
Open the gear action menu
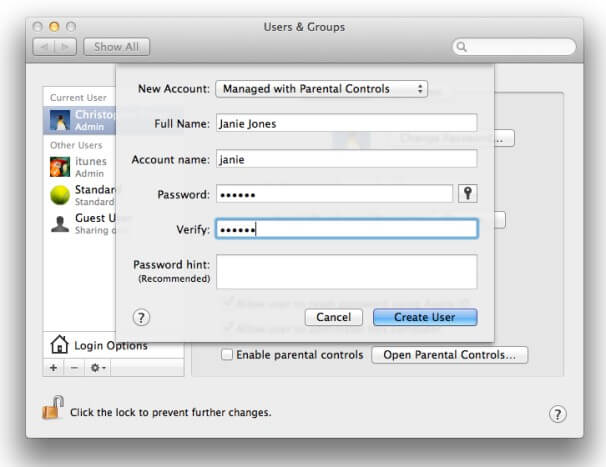98,368
